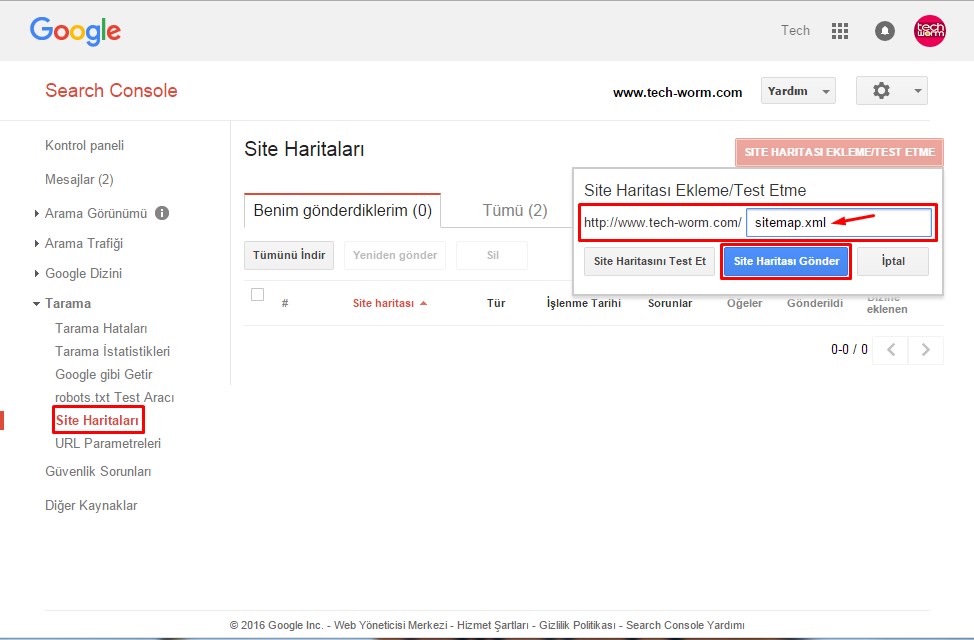Click the notifications bell icon
The height and width of the screenshot is (640, 974).
coord(884,31)
